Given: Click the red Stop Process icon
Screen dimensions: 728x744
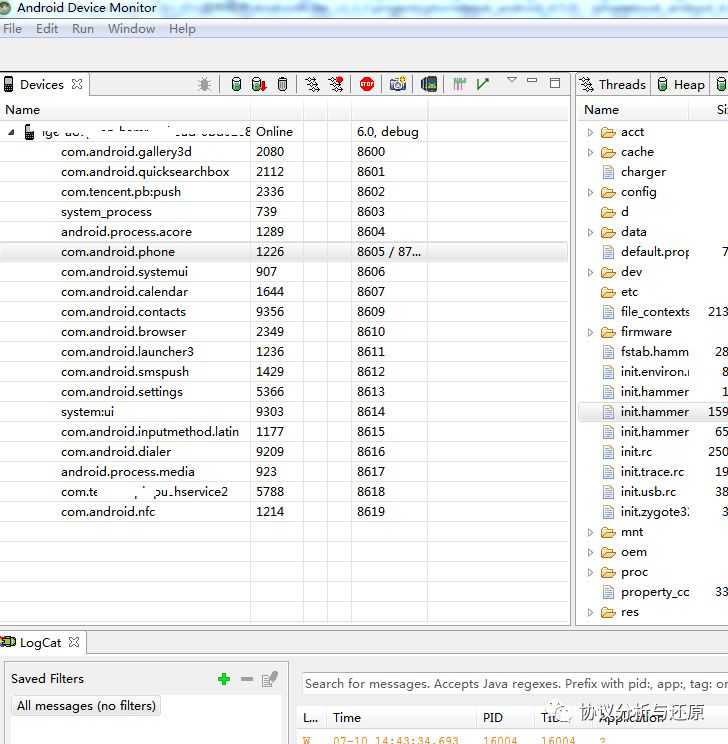Looking at the screenshot, I should 367,84.
